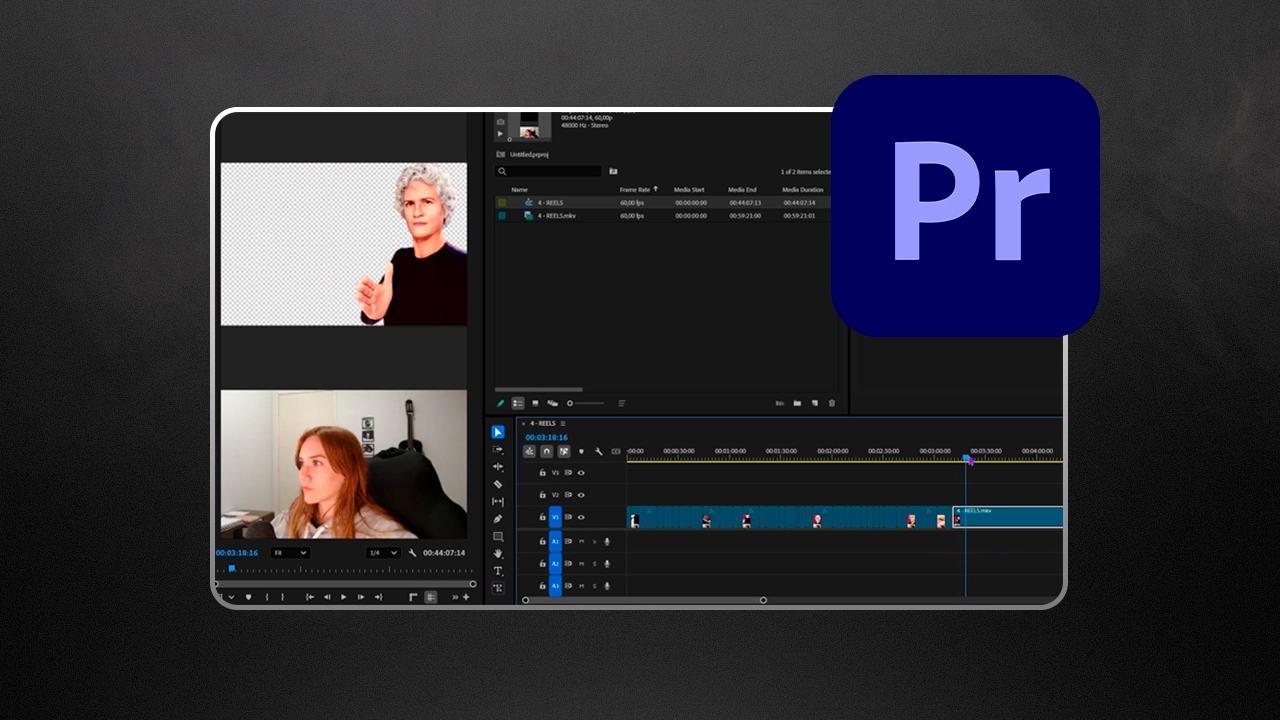The height and width of the screenshot is (720, 1280).
Task: Open the 1/4 playback resolution dropdown
Action: tap(383, 553)
